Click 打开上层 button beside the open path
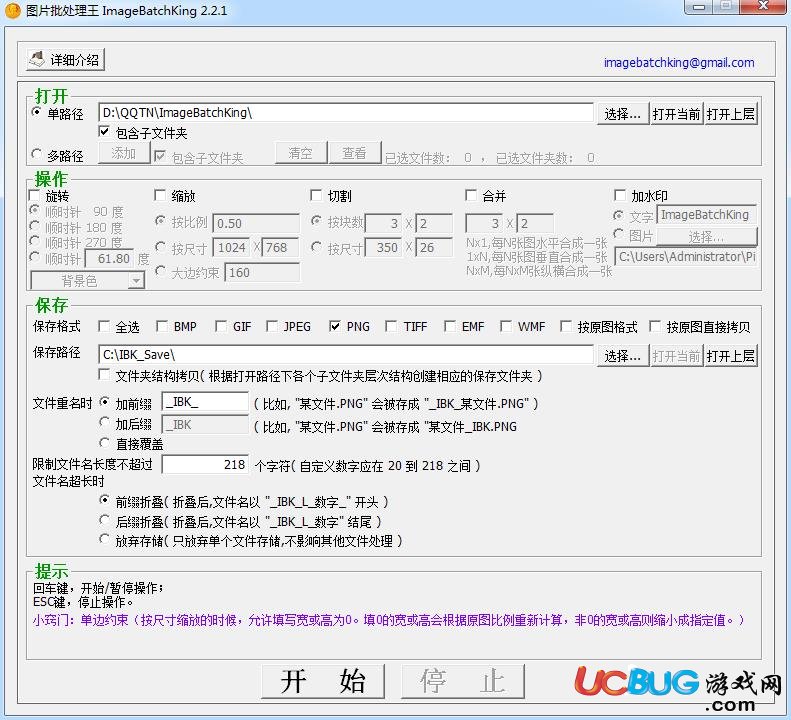Screen dimensions: 791x720 pyautogui.click(x=730, y=114)
